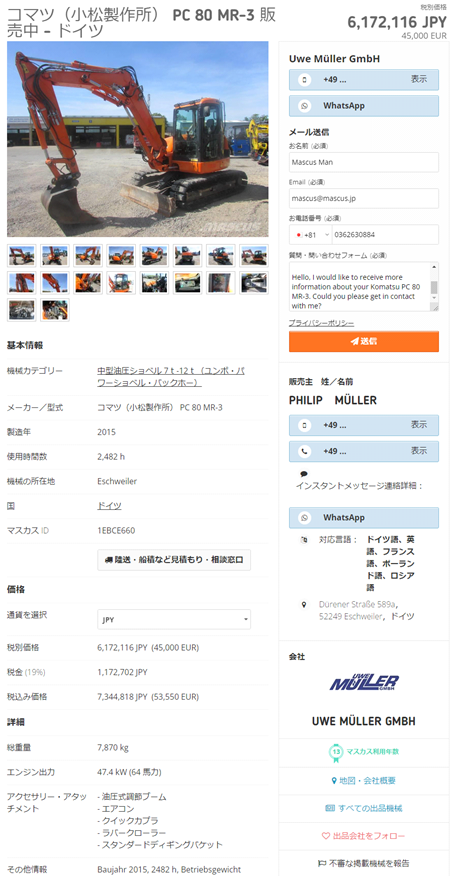451x877 pixels.
Task: Click the WhatsApp icon in seller section
Action: [x=305, y=518]
